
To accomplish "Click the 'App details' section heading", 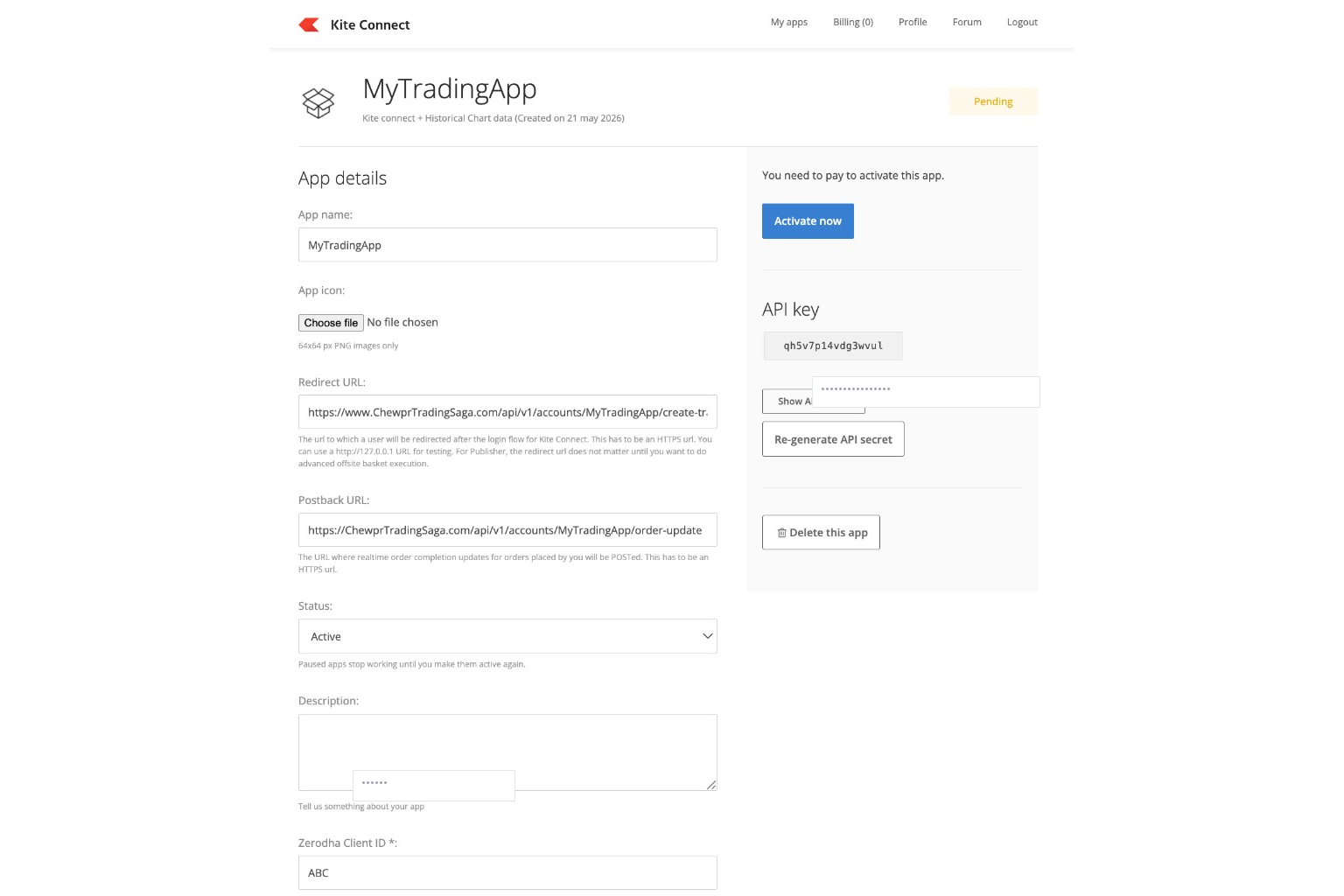I will 342,178.
